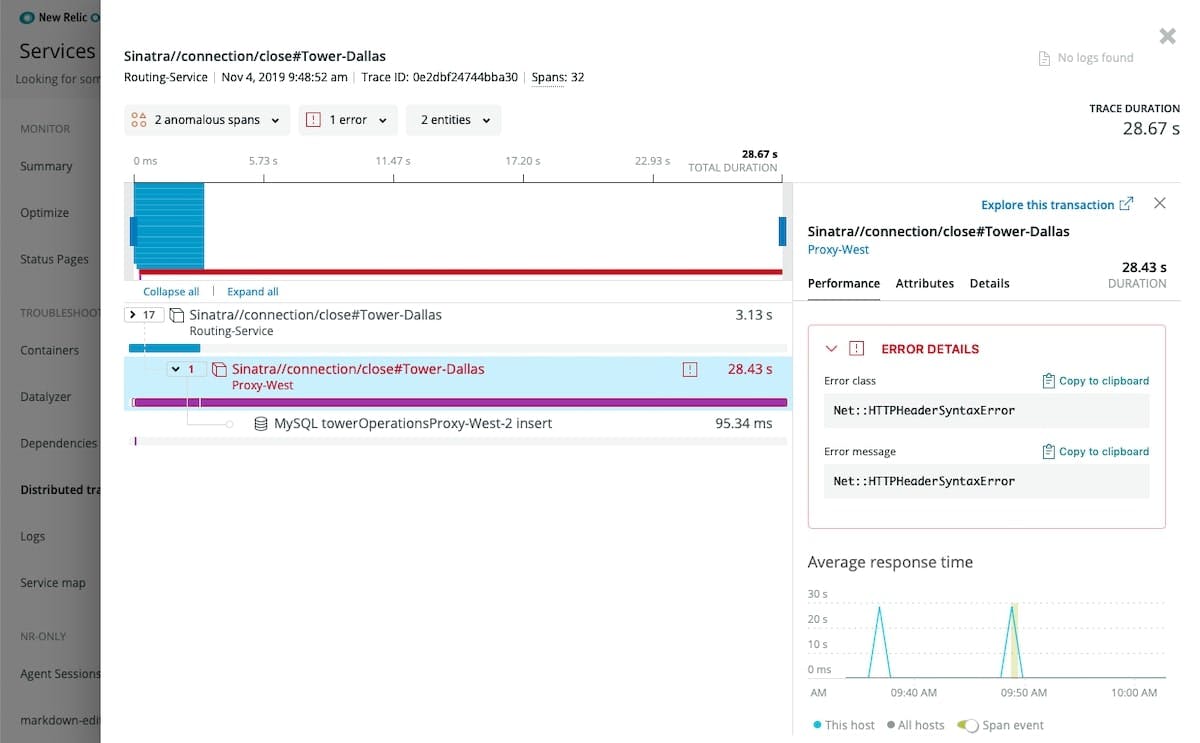Toggle the All hosts legend item

point(915,725)
